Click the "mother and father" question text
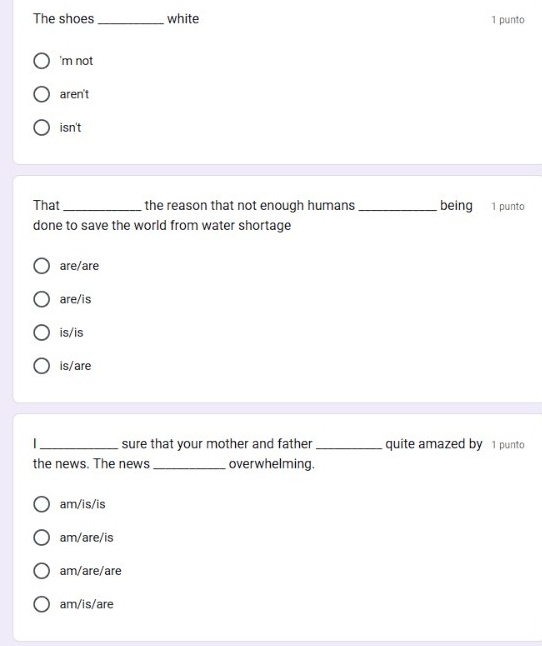This screenshot has height=646, width=542. click(257, 454)
